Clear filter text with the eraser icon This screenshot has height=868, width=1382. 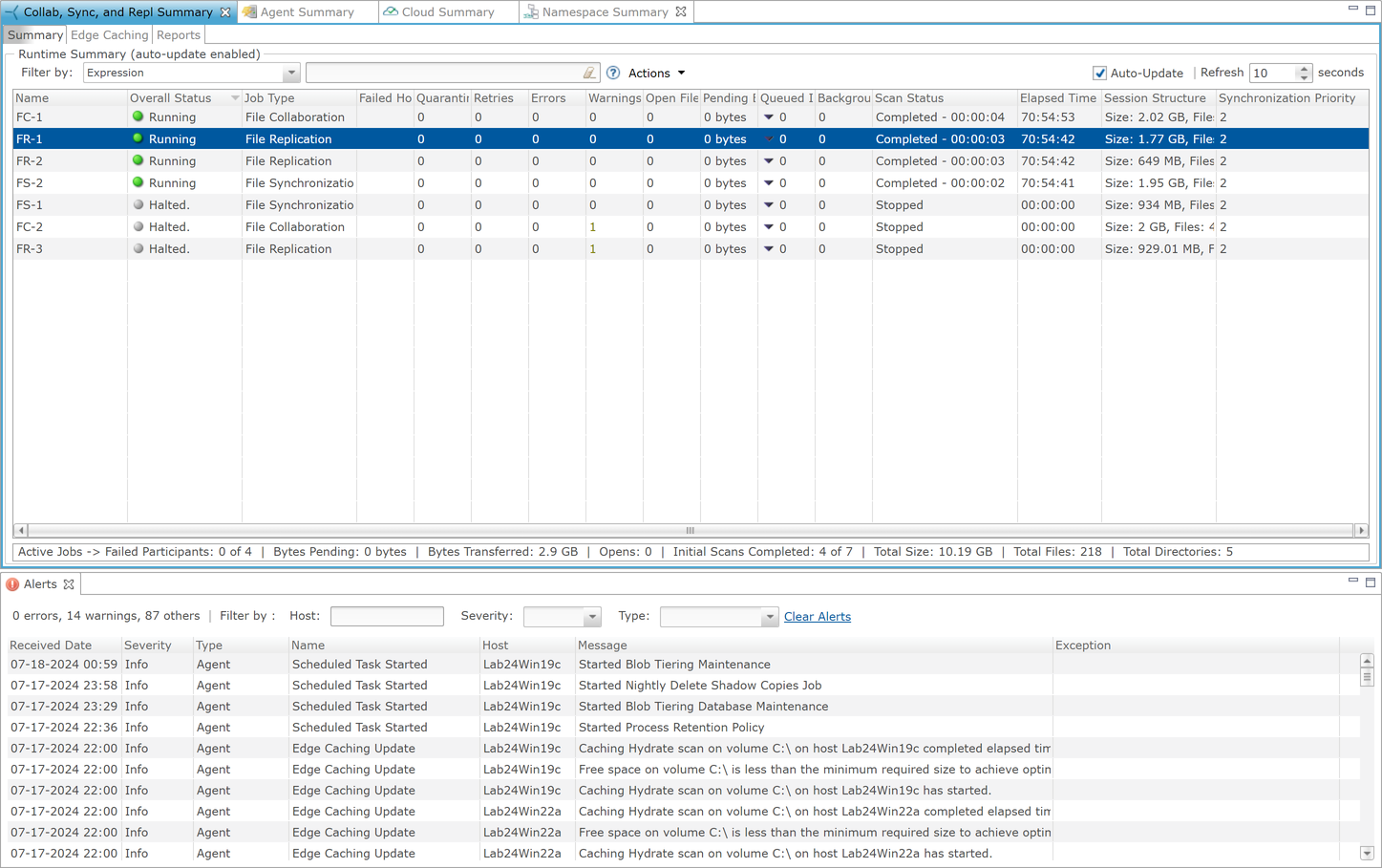pos(589,73)
